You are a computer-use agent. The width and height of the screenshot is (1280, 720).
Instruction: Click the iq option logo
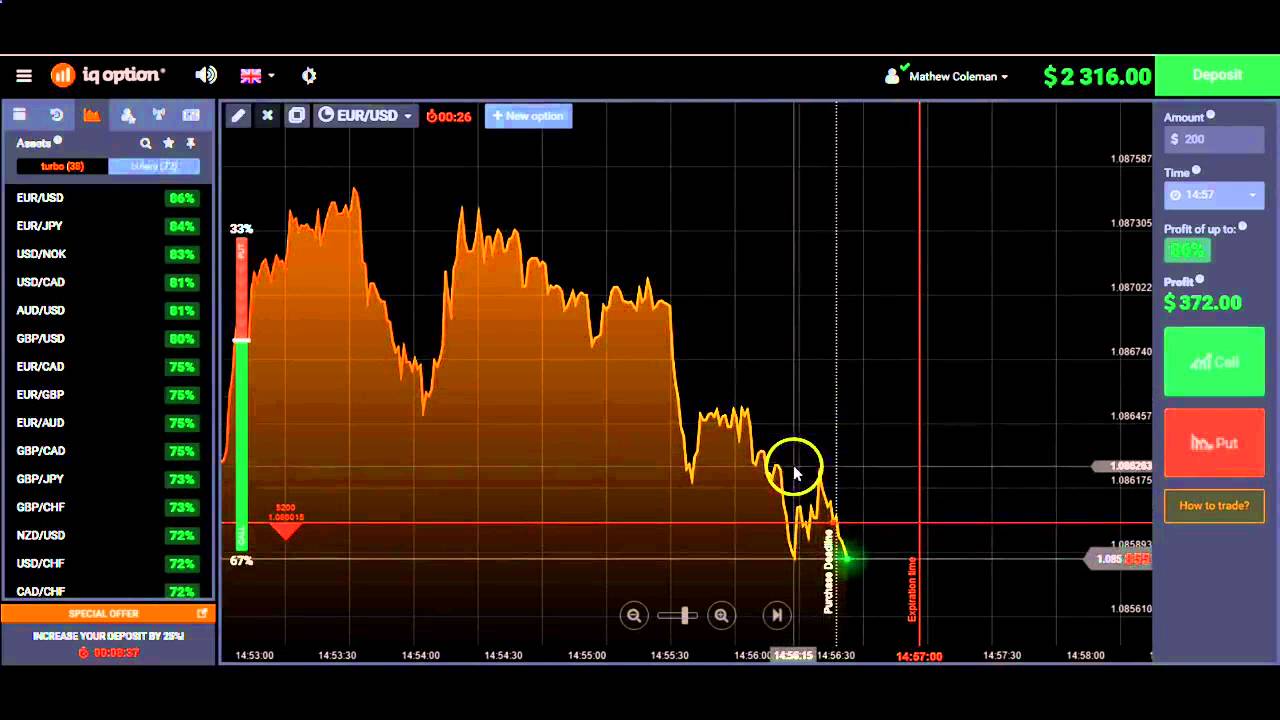(108, 75)
